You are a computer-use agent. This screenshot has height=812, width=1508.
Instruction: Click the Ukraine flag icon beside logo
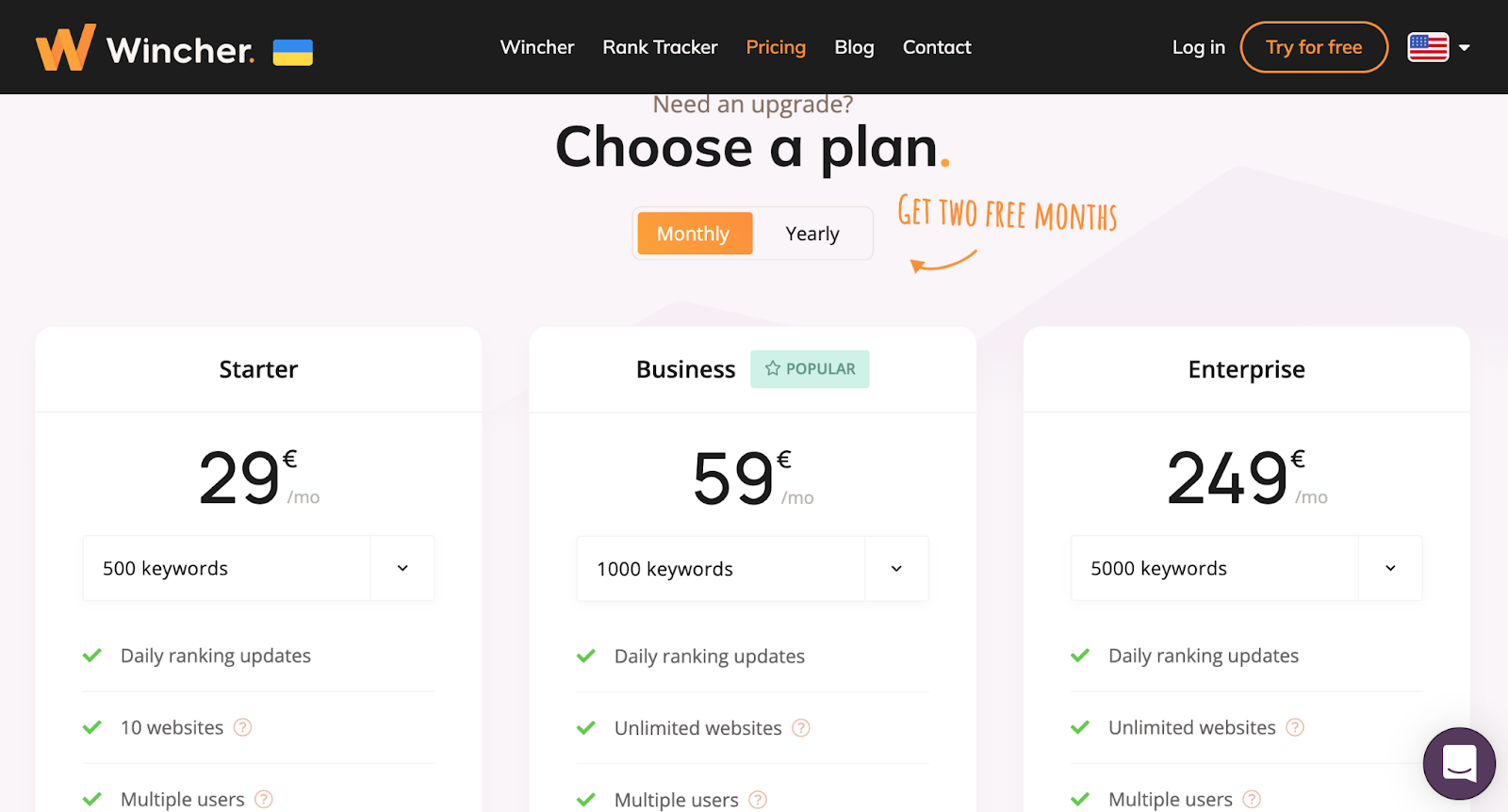[293, 52]
